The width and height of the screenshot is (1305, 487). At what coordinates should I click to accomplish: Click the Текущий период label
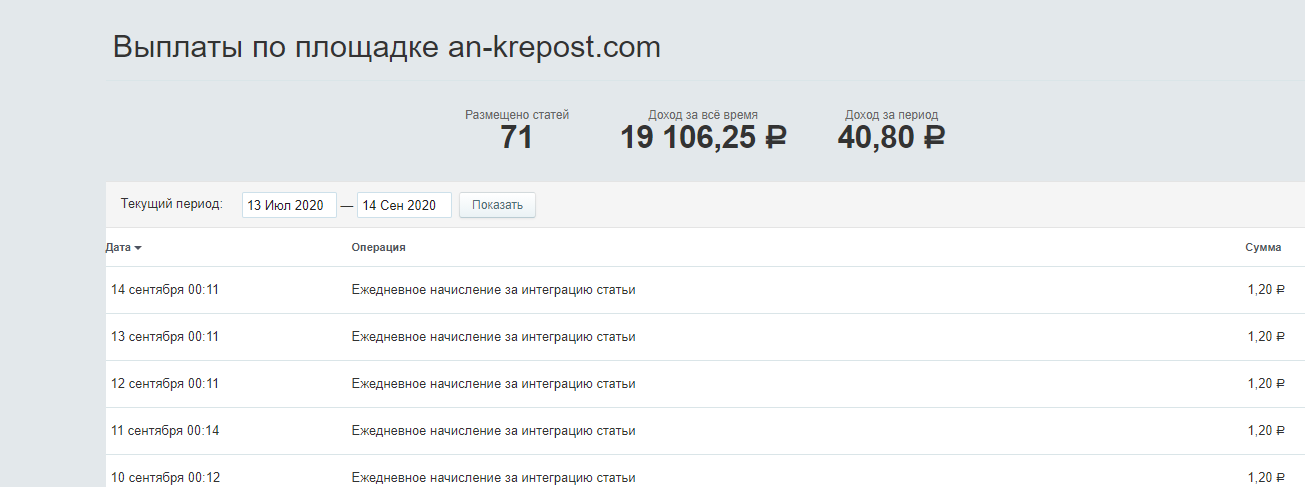click(171, 204)
